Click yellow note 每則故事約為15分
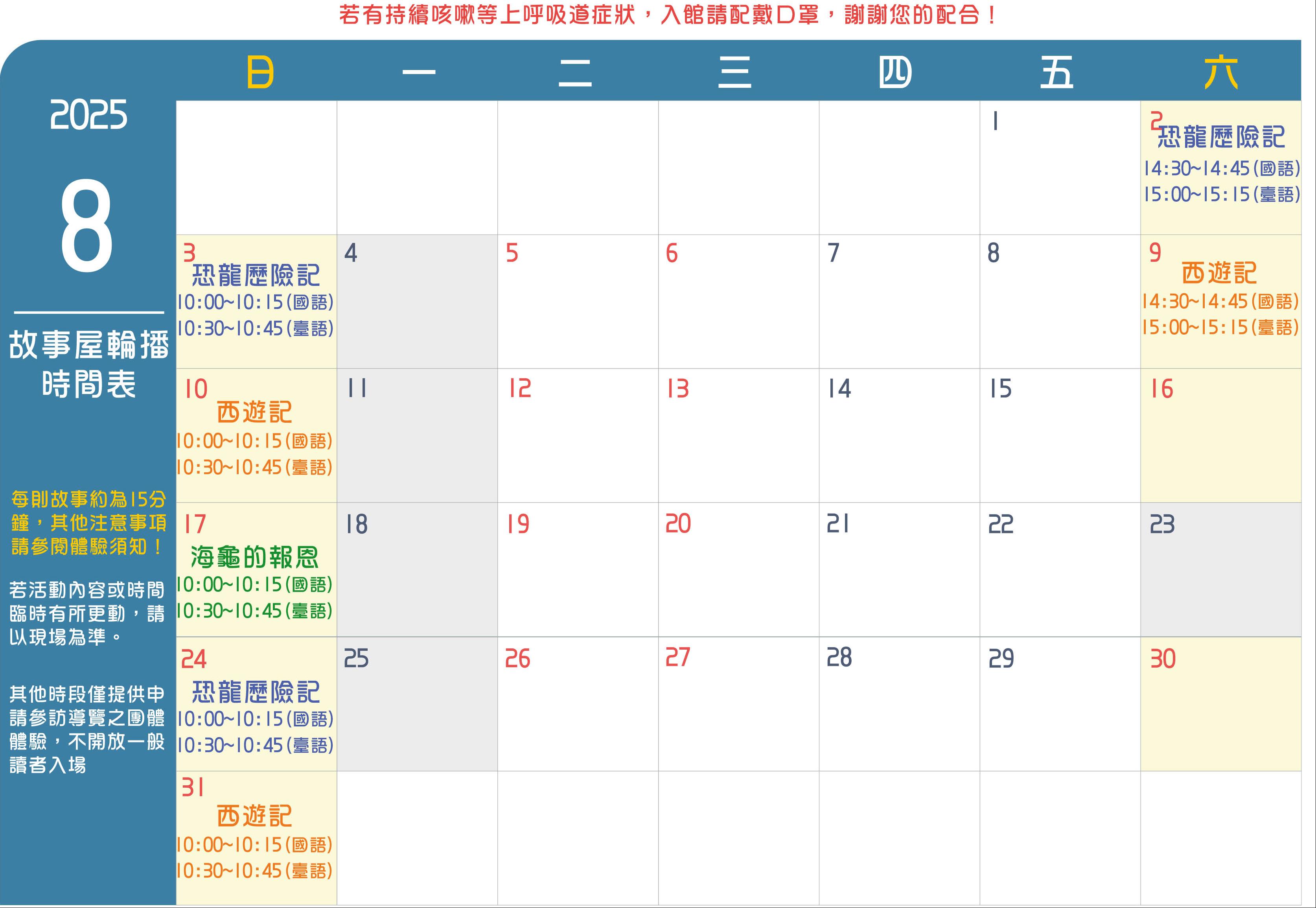Image resolution: width=1316 pixels, height=908 pixels. click(88, 499)
